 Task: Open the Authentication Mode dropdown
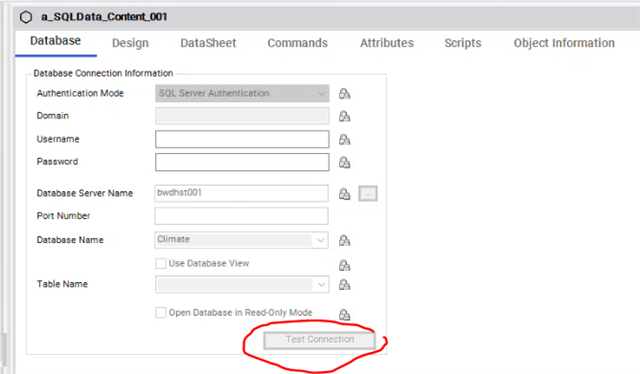click(x=242, y=94)
